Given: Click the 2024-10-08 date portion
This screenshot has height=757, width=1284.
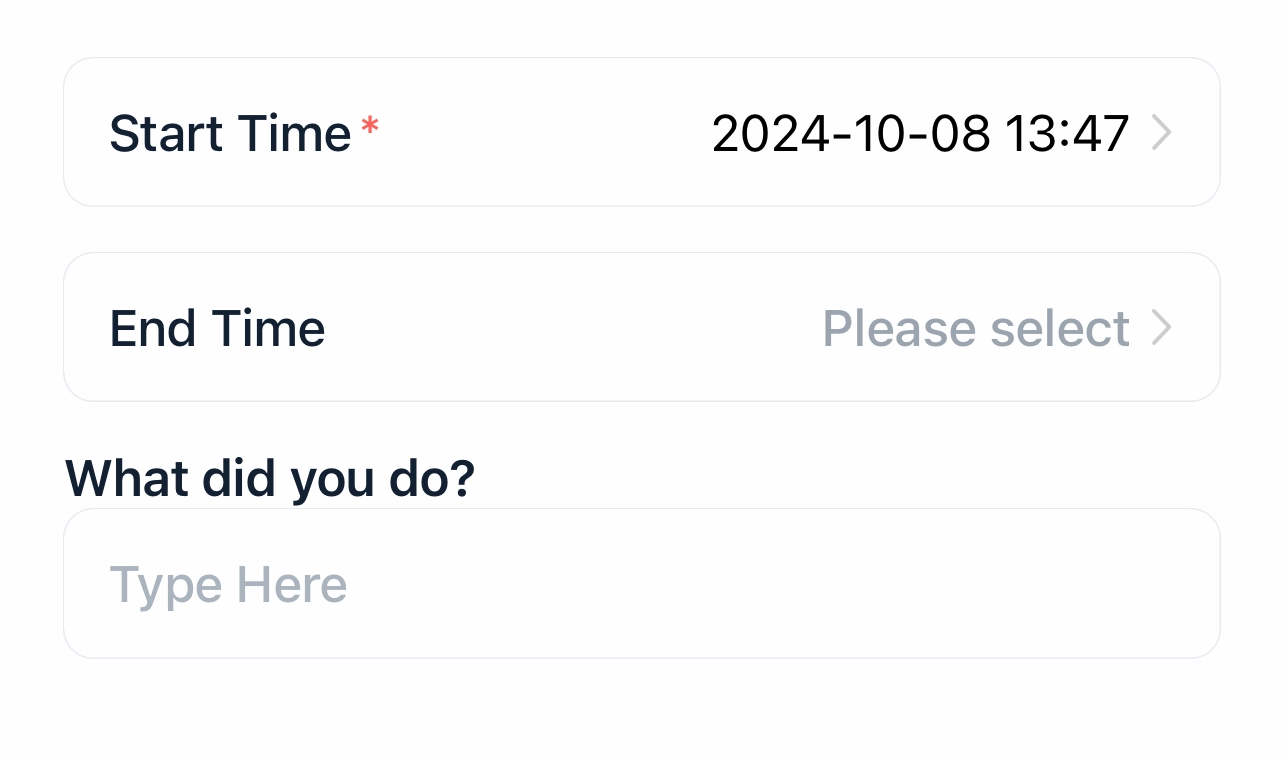Looking at the screenshot, I should [x=851, y=133].
